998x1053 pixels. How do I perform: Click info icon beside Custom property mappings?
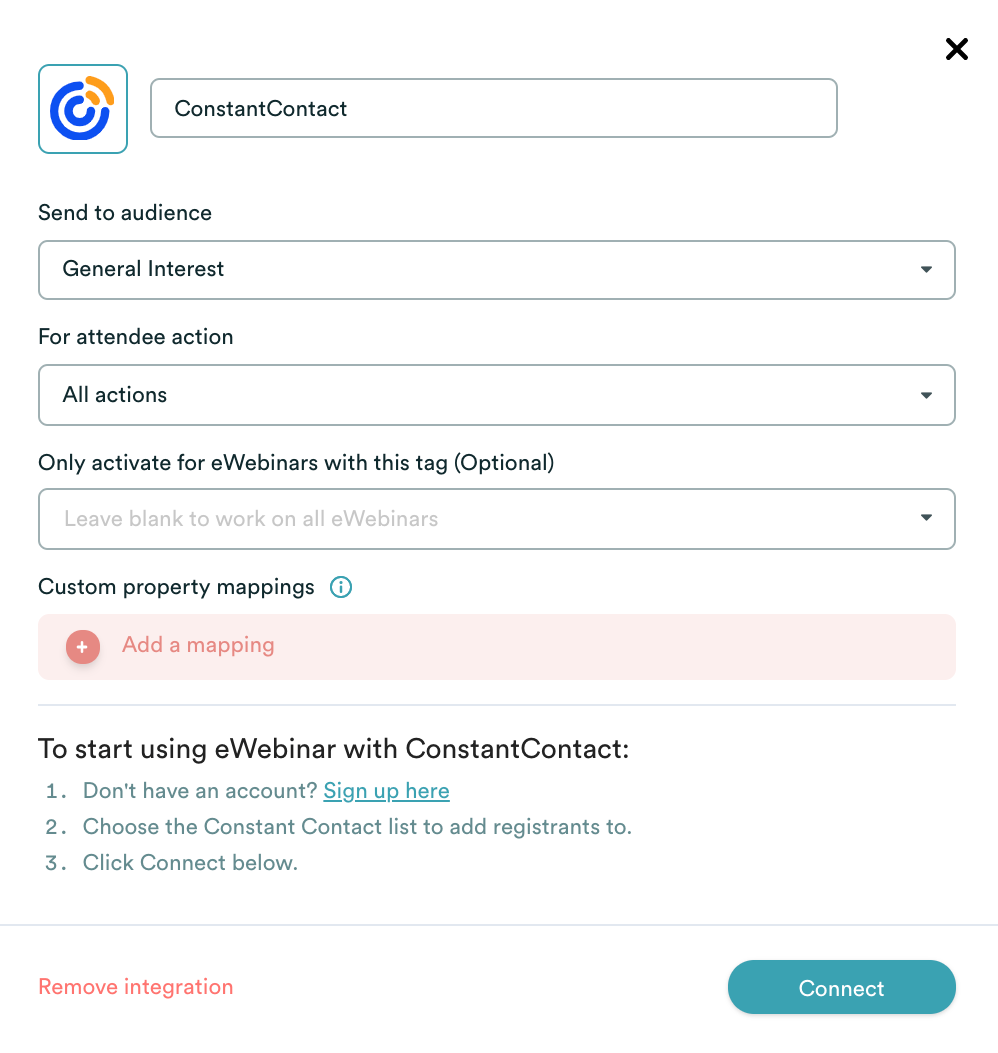(341, 587)
